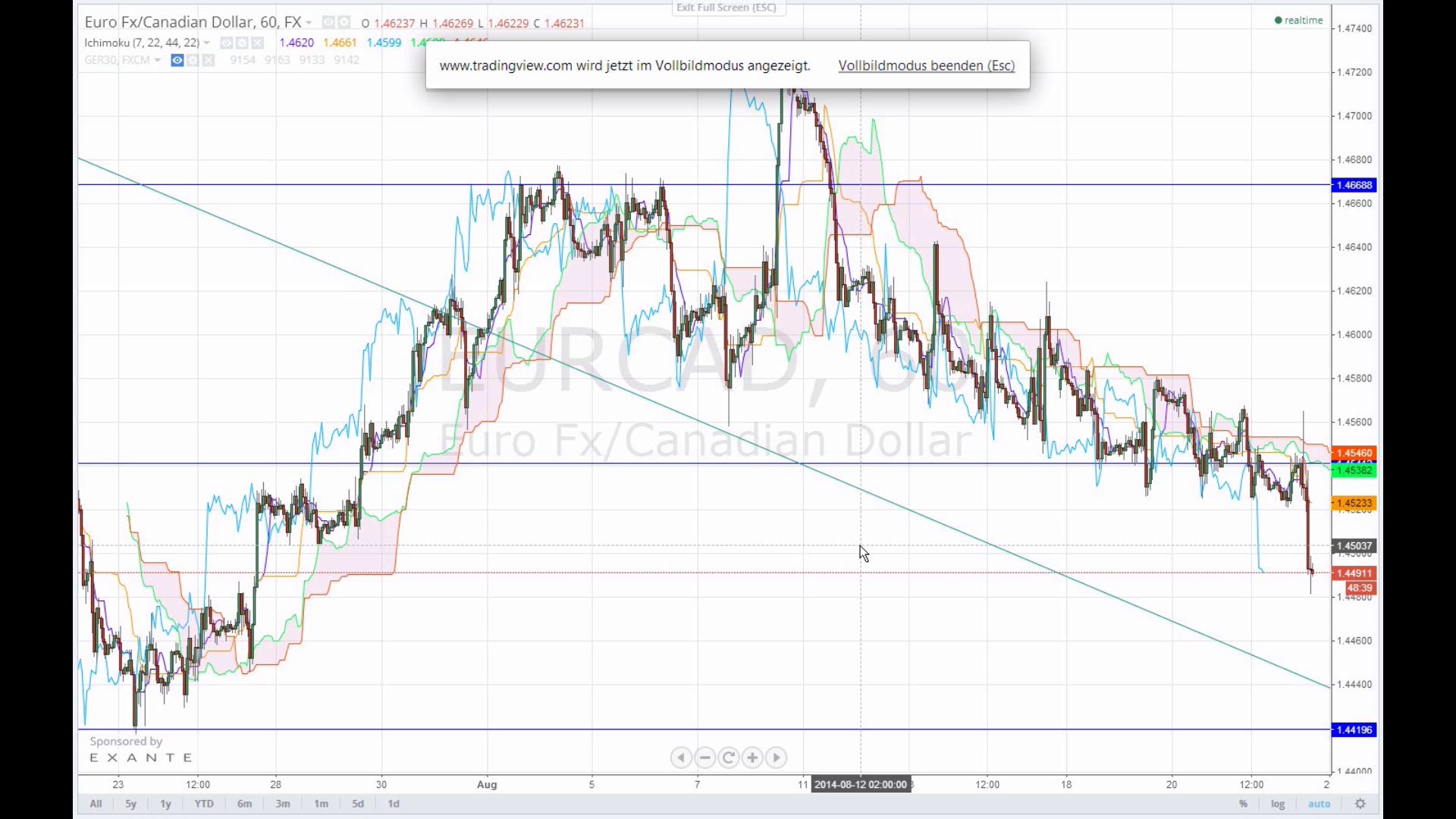
Task: Toggle auto scale
Action: (x=1319, y=804)
